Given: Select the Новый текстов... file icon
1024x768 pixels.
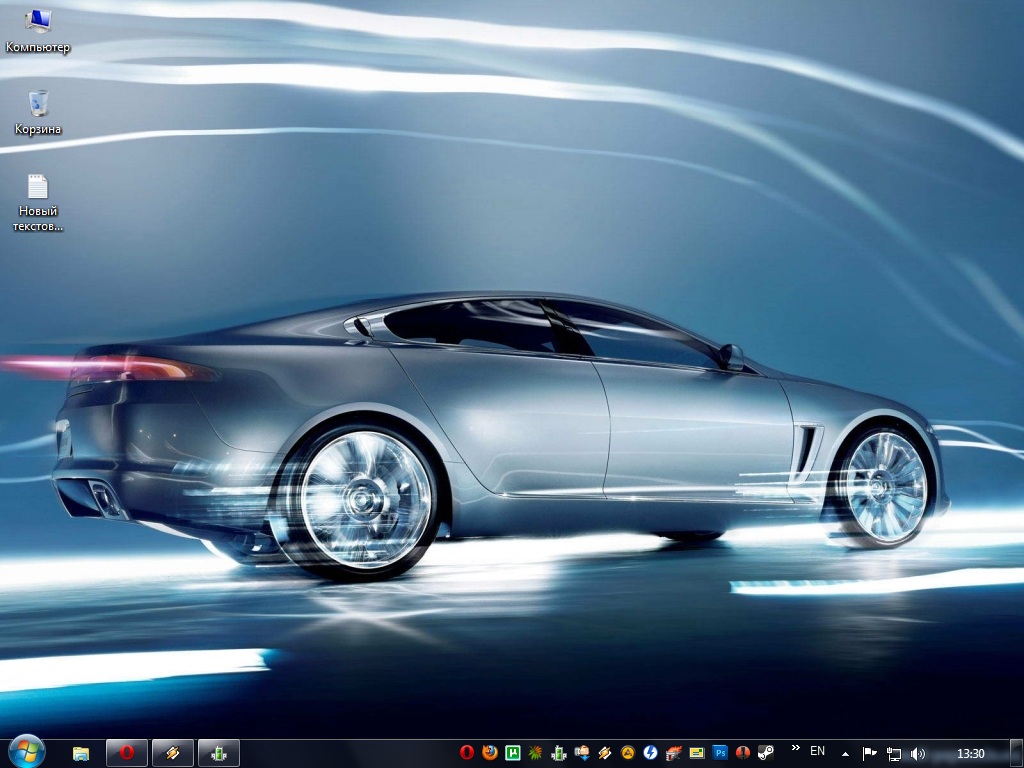Looking at the screenshot, I should 38,202.
